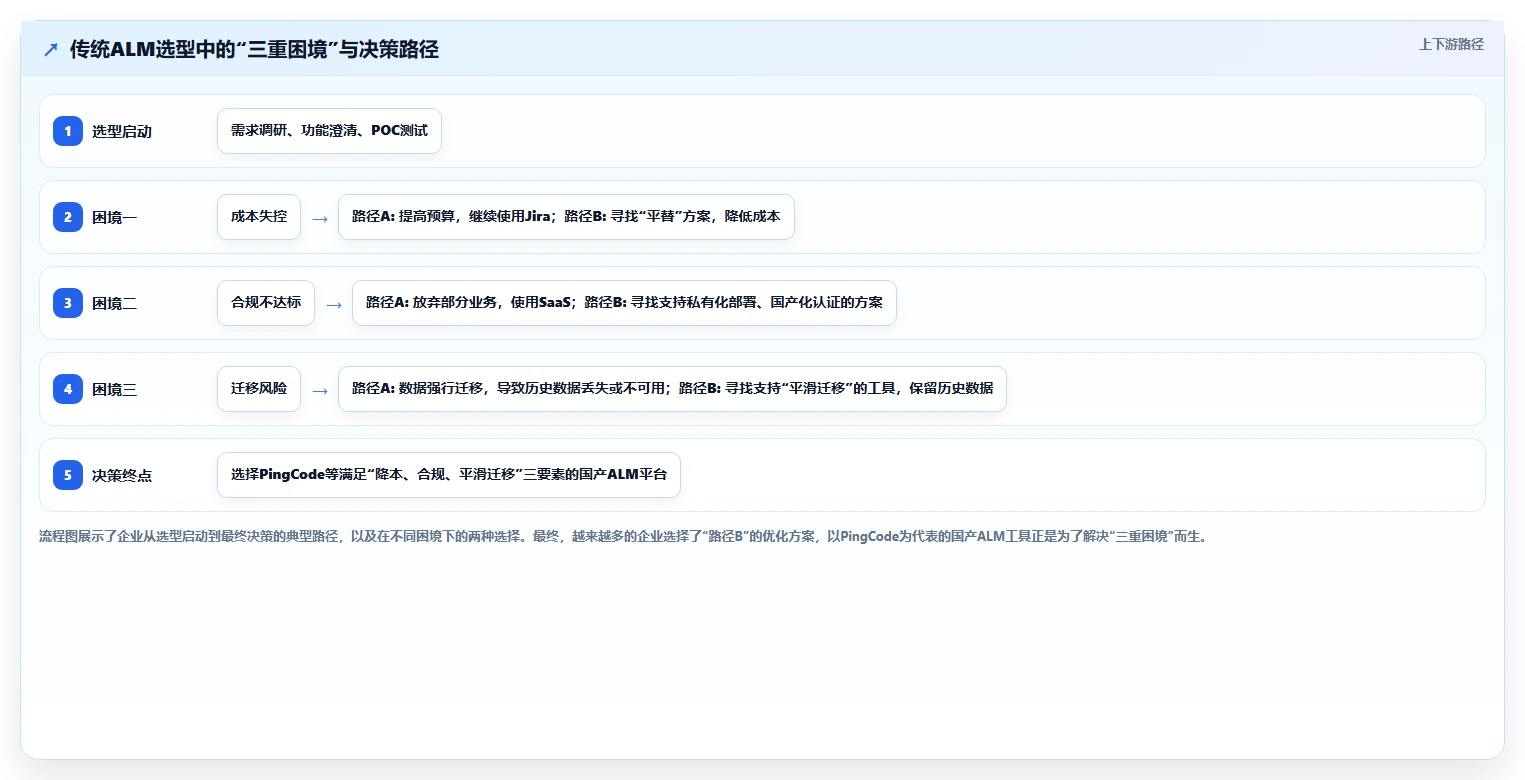Select the 选择PingCode等 decision box
Viewport: 1525px width, 780px height.
click(449, 475)
